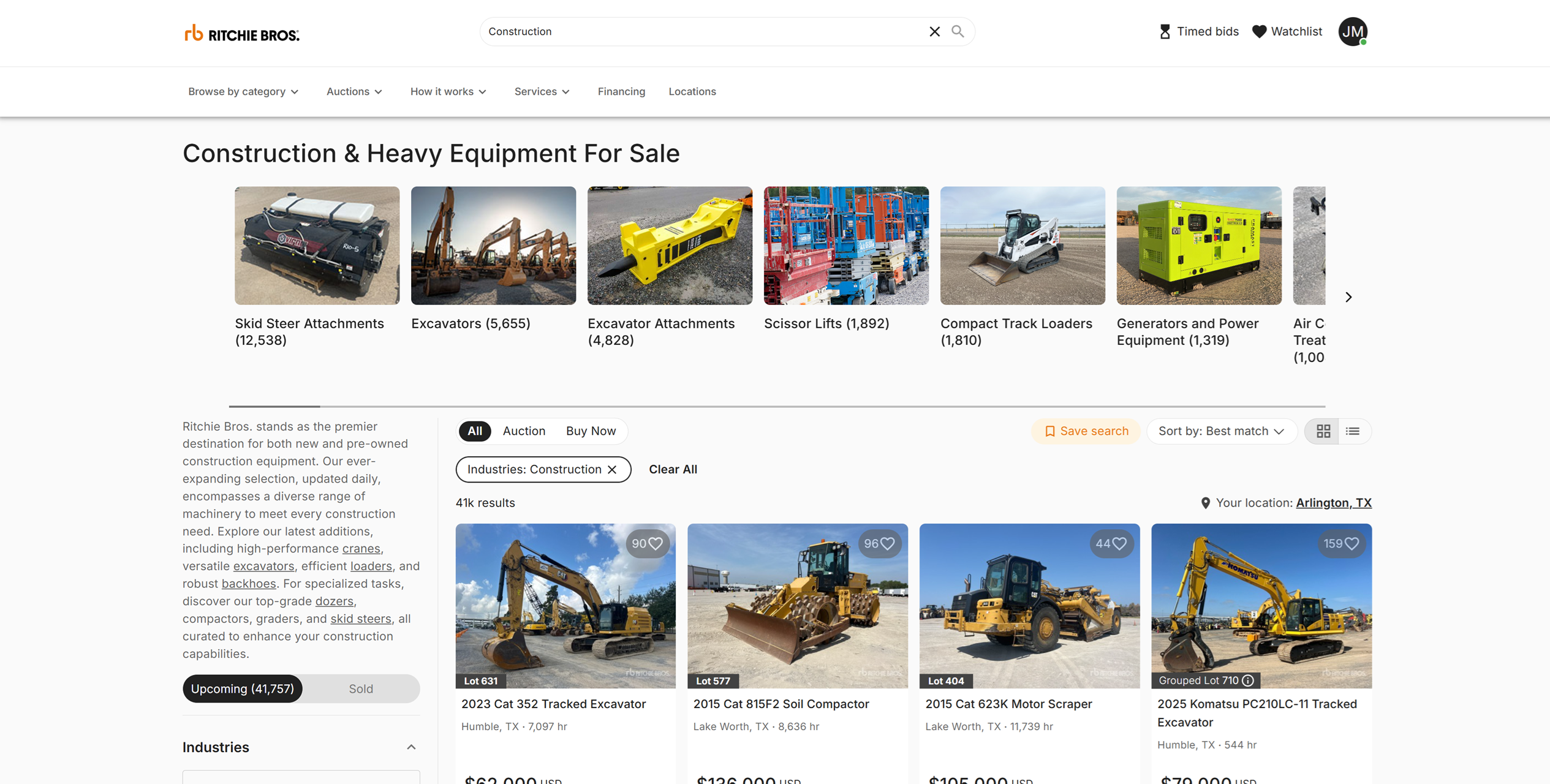Open Timed bids hourglass icon
This screenshot has width=1550, height=784.
point(1165,31)
